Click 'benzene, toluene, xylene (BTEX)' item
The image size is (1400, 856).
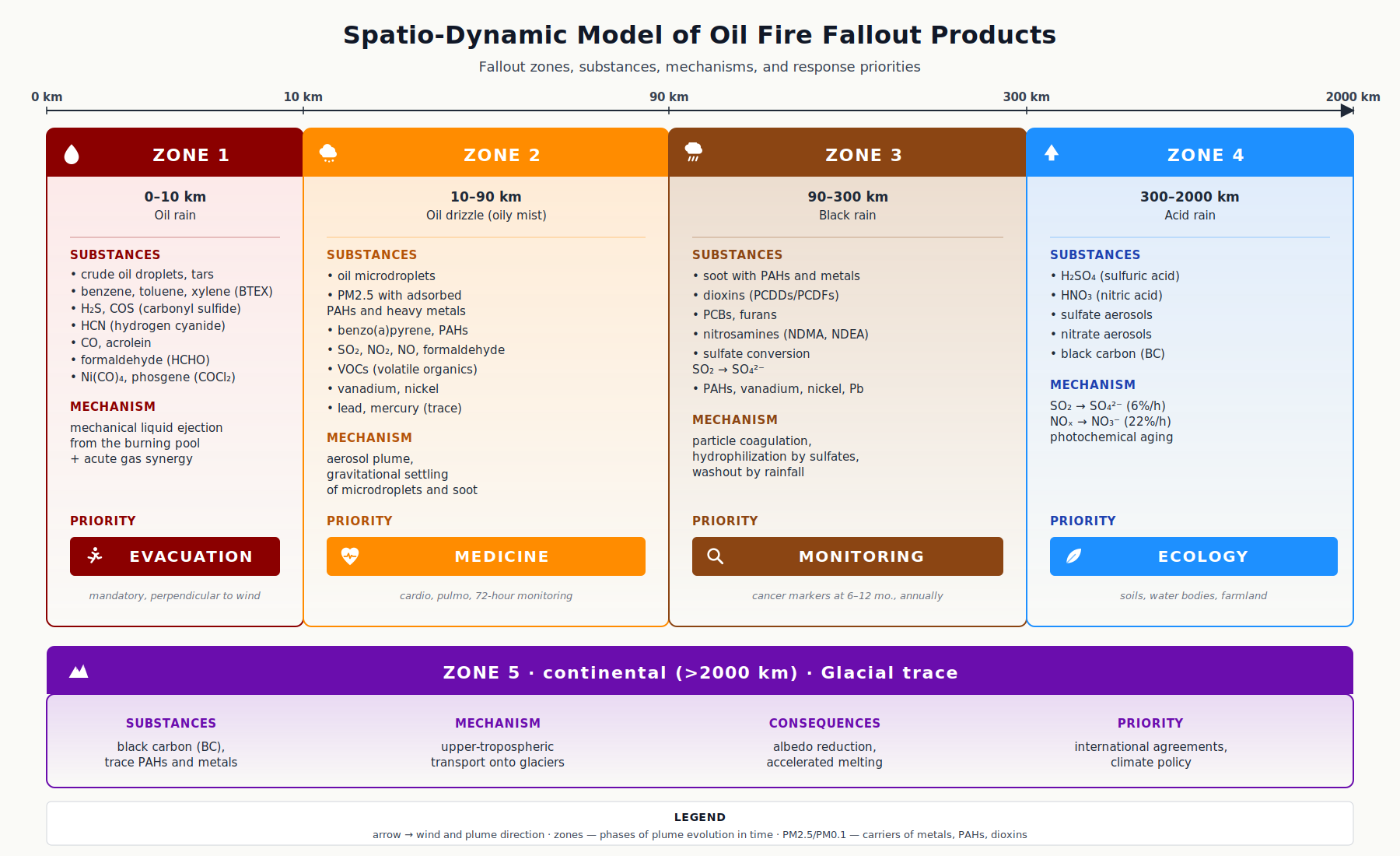(x=177, y=291)
